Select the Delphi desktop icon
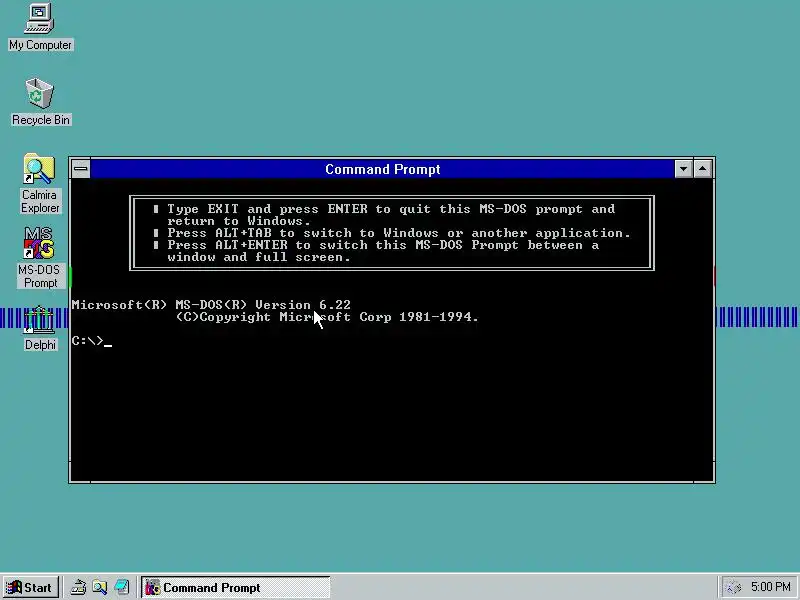Image resolution: width=800 pixels, height=600 pixels. pyautogui.click(x=40, y=329)
